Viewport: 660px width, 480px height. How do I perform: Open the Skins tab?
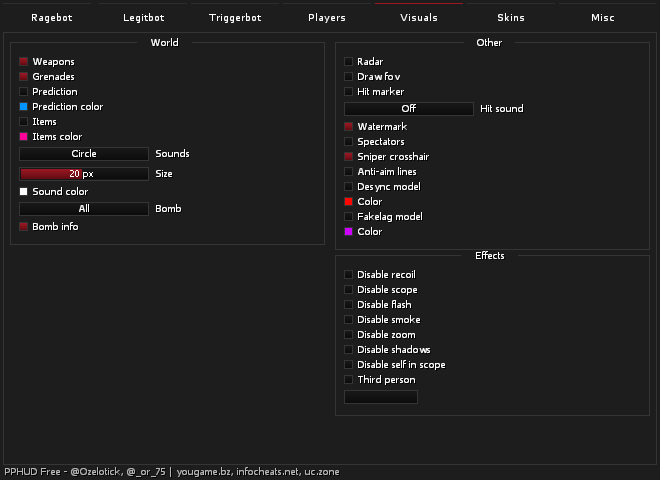(511, 18)
